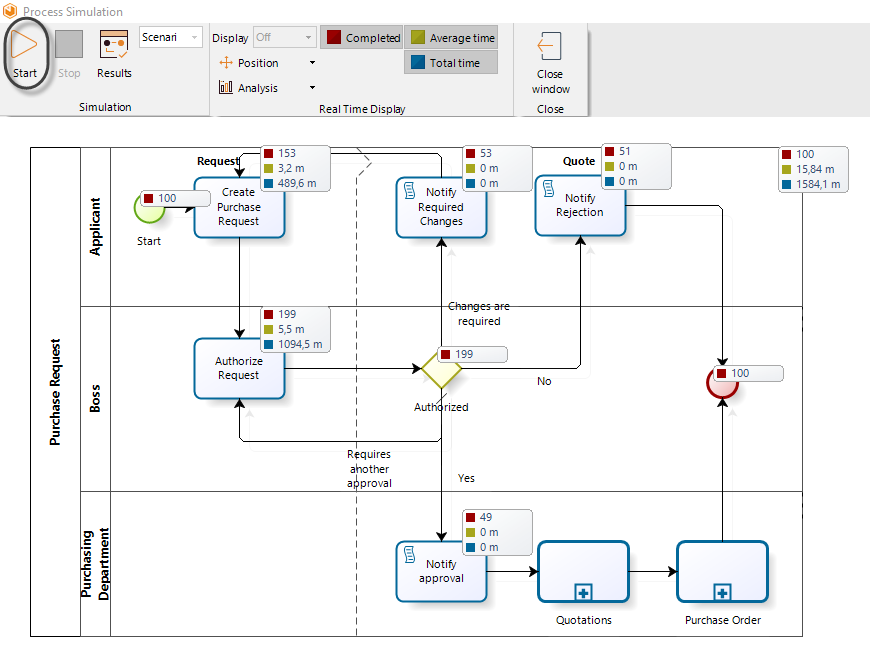Toggle the Average time display option
Image resolution: width=870 pixels, height=668 pixels.
click(451, 38)
